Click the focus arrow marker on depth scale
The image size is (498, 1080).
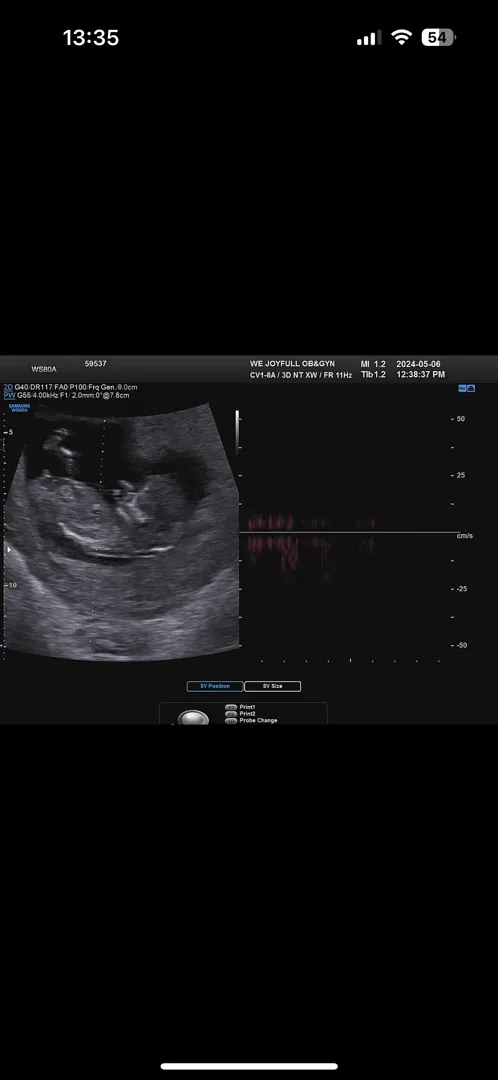pos(8,550)
